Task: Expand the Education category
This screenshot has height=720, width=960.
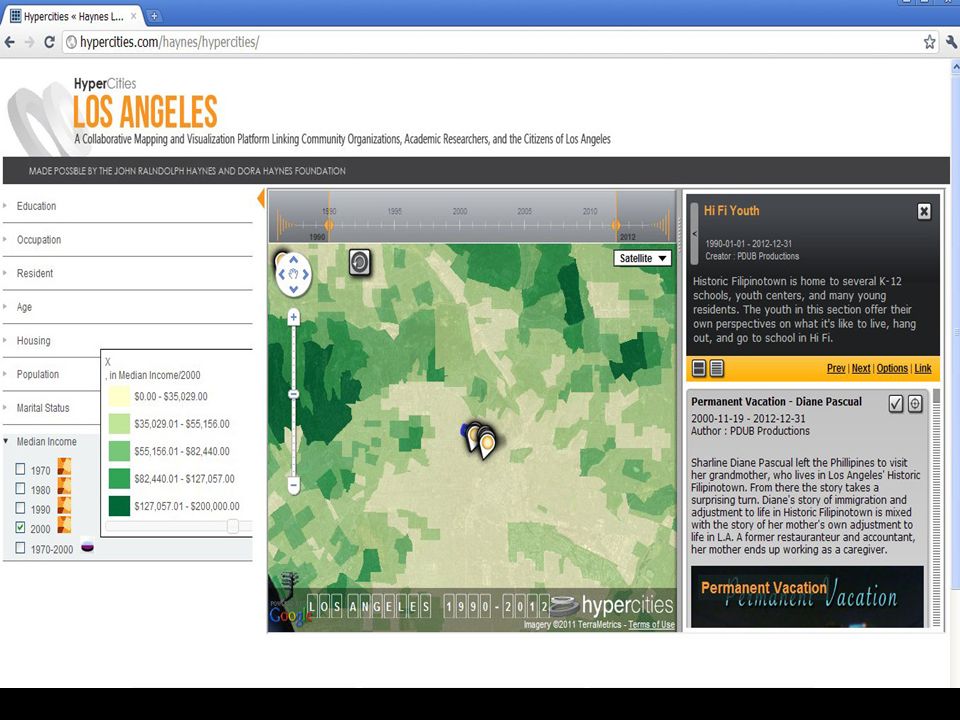Action: (36, 206)
